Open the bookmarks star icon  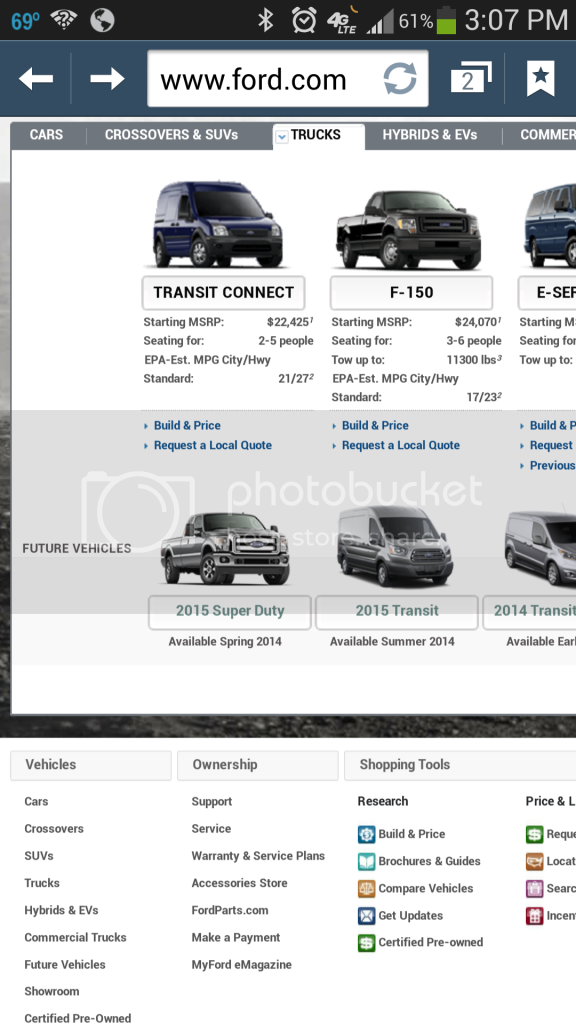coord(541,78)
